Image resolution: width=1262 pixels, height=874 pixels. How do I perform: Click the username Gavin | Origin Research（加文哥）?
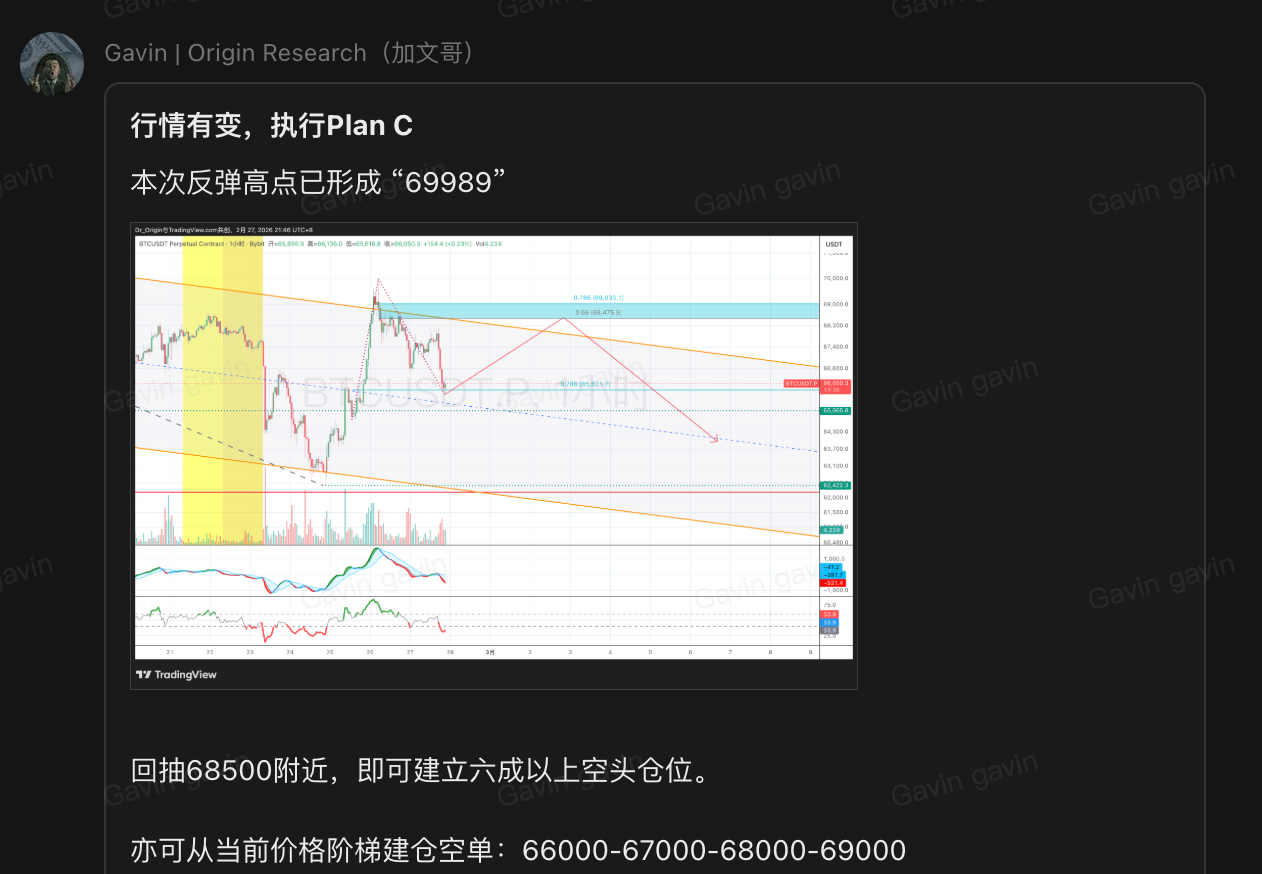pyautogui.click(x=290, y=53)
